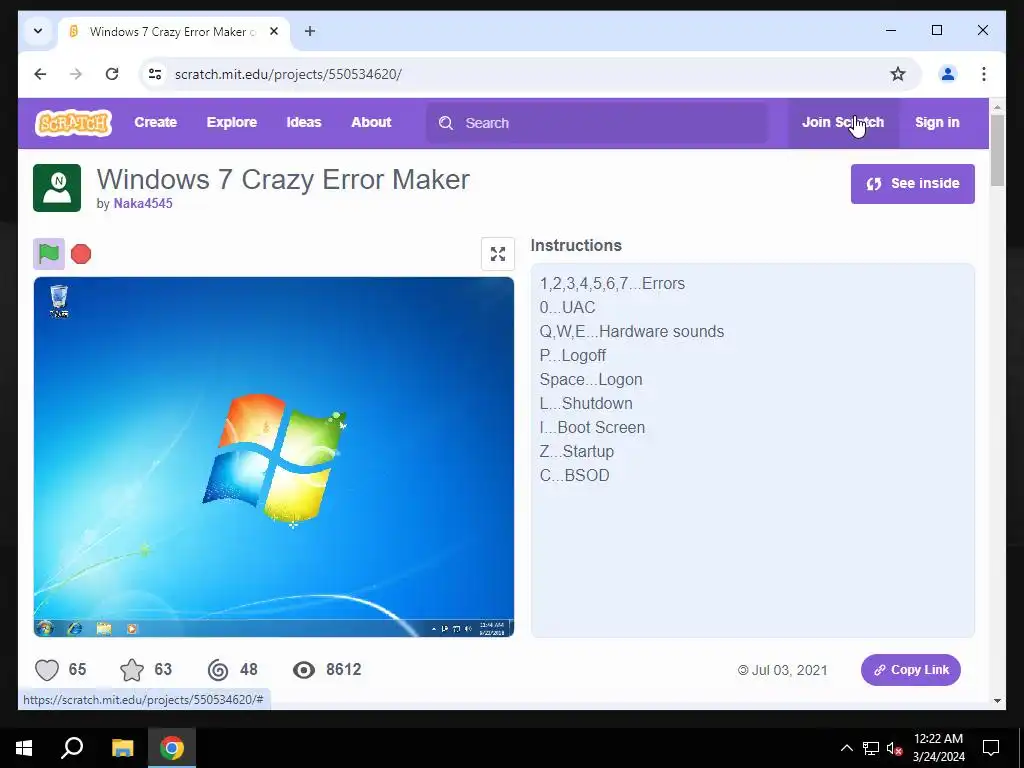Image resolution: width=1024 pixels, height=768 pixels.
Task: Open the Explore menu item
Action: point(232,122)
